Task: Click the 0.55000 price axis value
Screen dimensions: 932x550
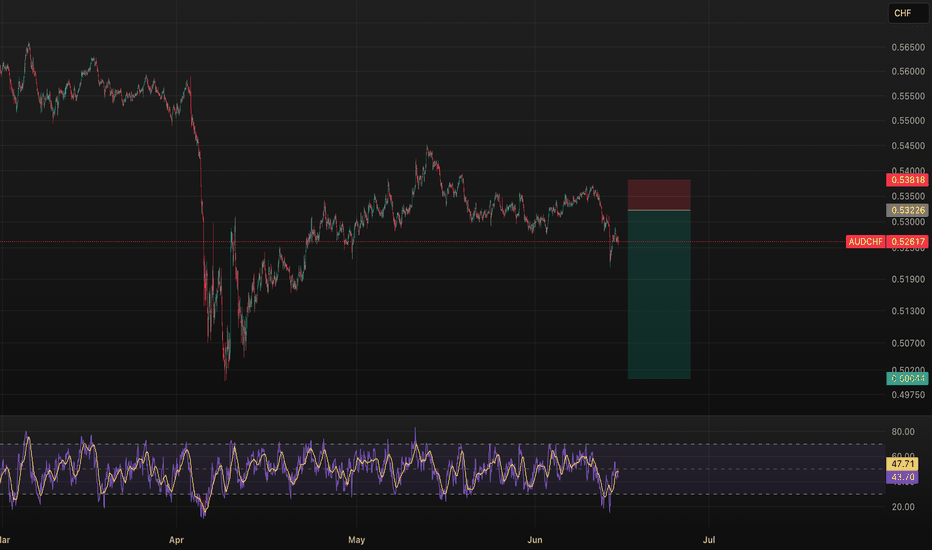Action: pyautogui.click(x=908, y=120)
